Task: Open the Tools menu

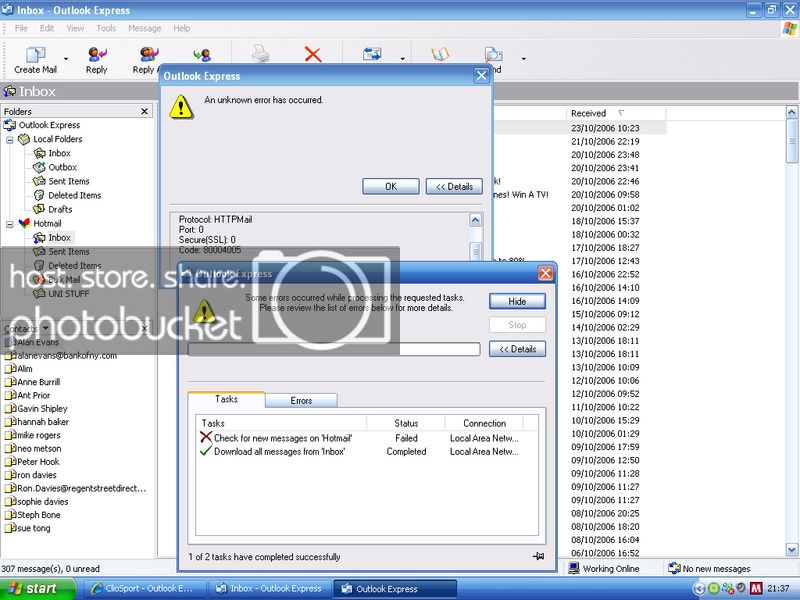Action: click(x=106, y=28)
